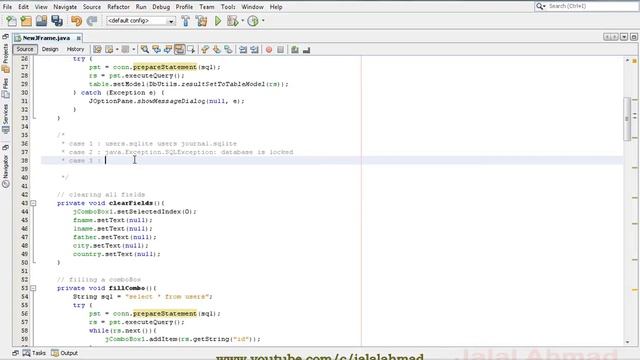Open the Edit menu
Image resolution: width=640 pixels, height=360 pixels.
(23, 7)
